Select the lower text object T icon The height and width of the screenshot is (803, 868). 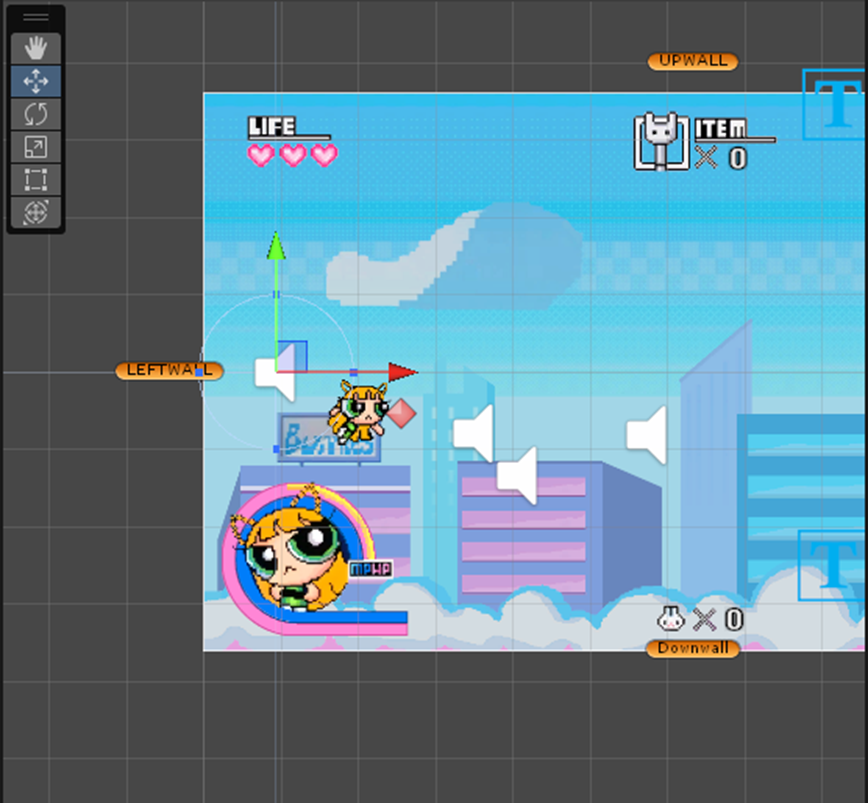point(831,565)
